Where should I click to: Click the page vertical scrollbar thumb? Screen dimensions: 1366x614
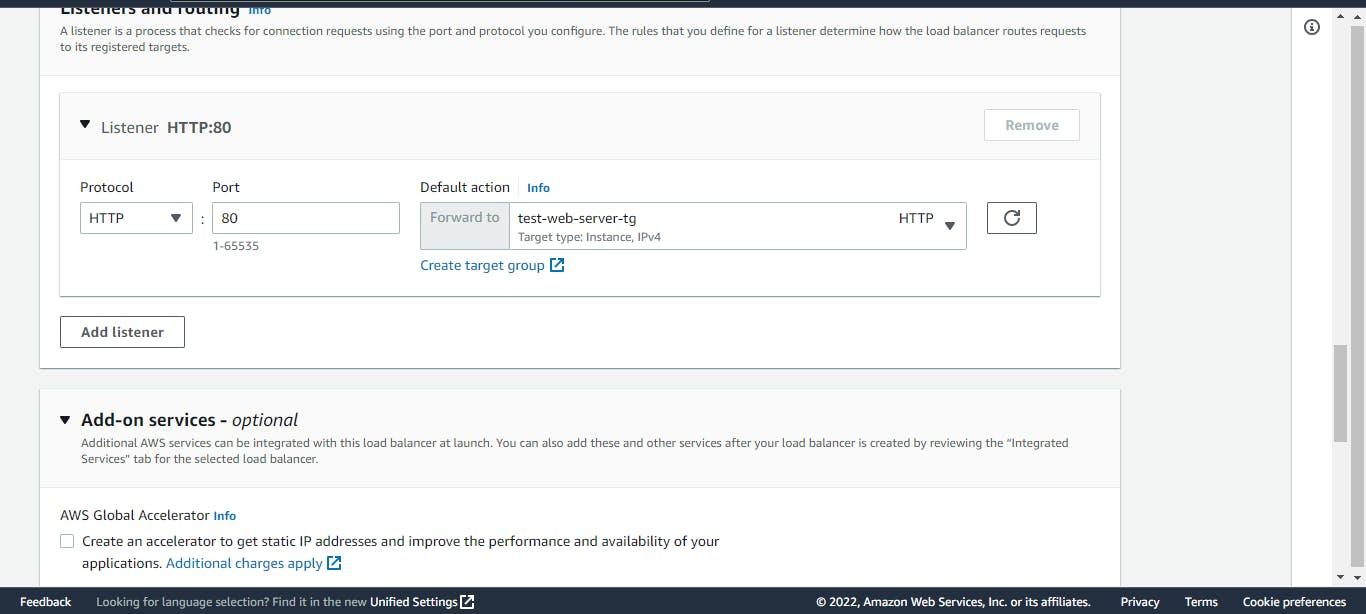[x=1341, y=393]
